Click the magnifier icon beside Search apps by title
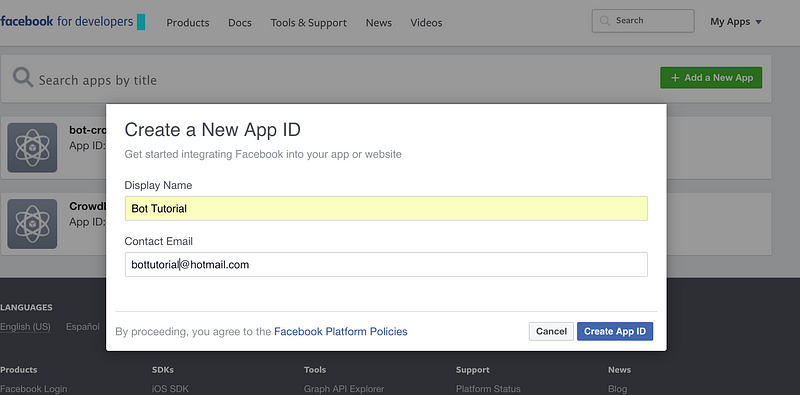This screenshot has height=395, width=800. 23,78
